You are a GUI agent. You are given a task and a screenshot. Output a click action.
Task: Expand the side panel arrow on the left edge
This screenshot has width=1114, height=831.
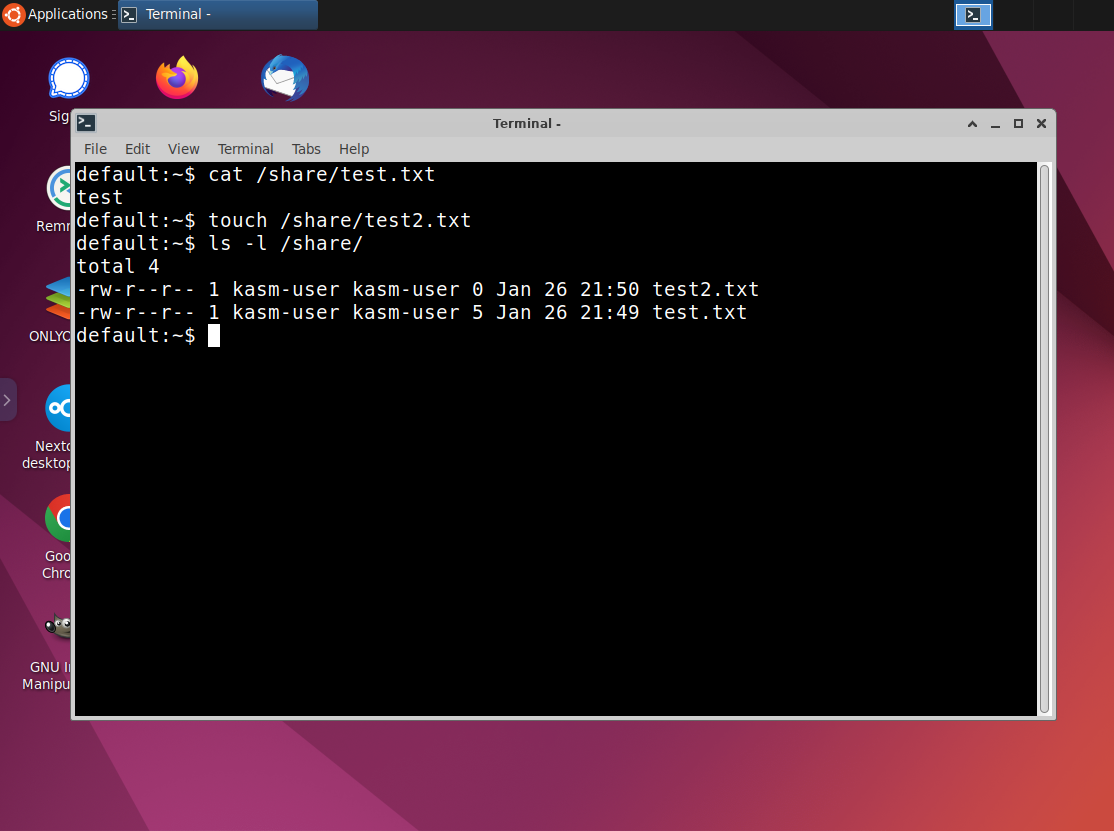click(7, 400)
